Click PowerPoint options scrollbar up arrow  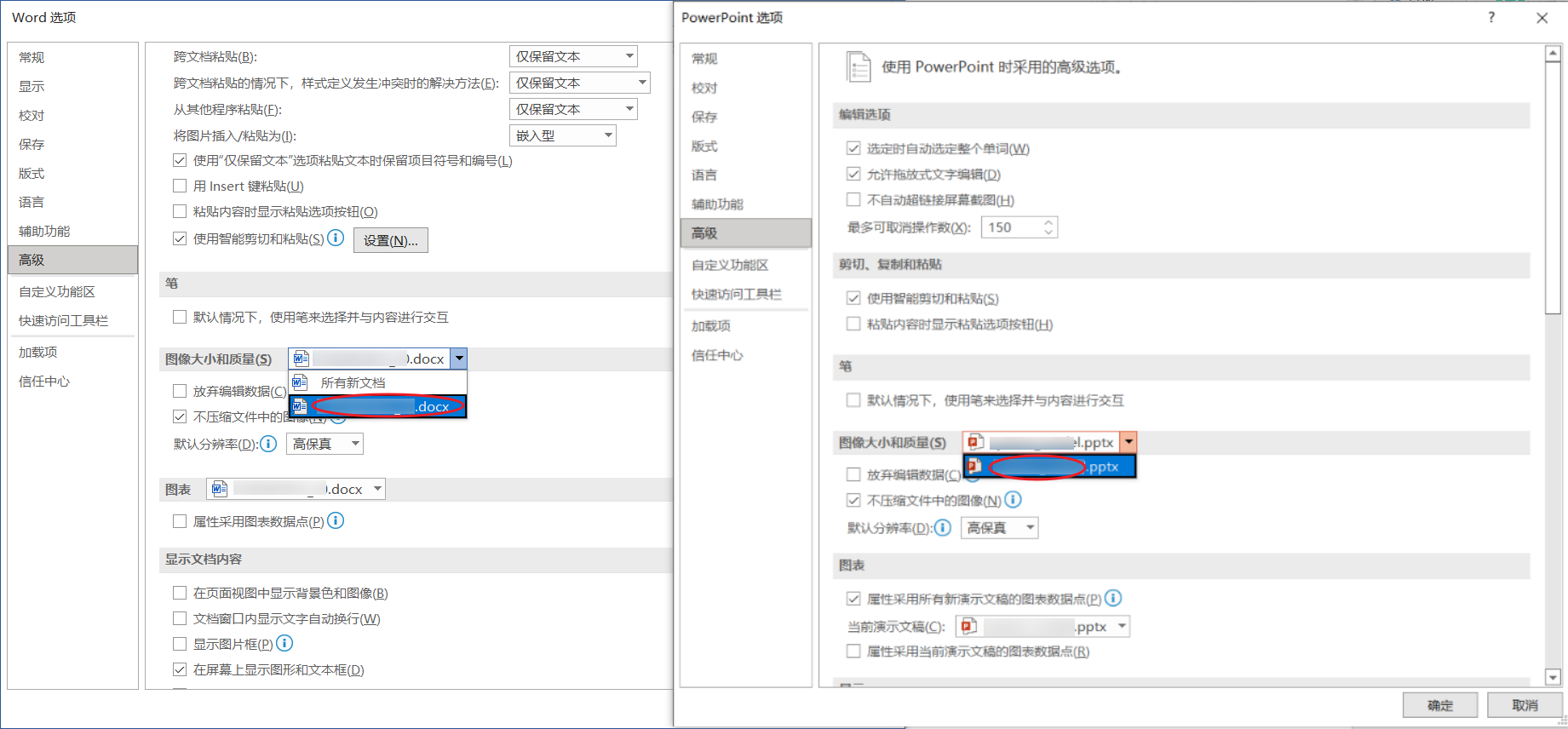[1553, 54]
